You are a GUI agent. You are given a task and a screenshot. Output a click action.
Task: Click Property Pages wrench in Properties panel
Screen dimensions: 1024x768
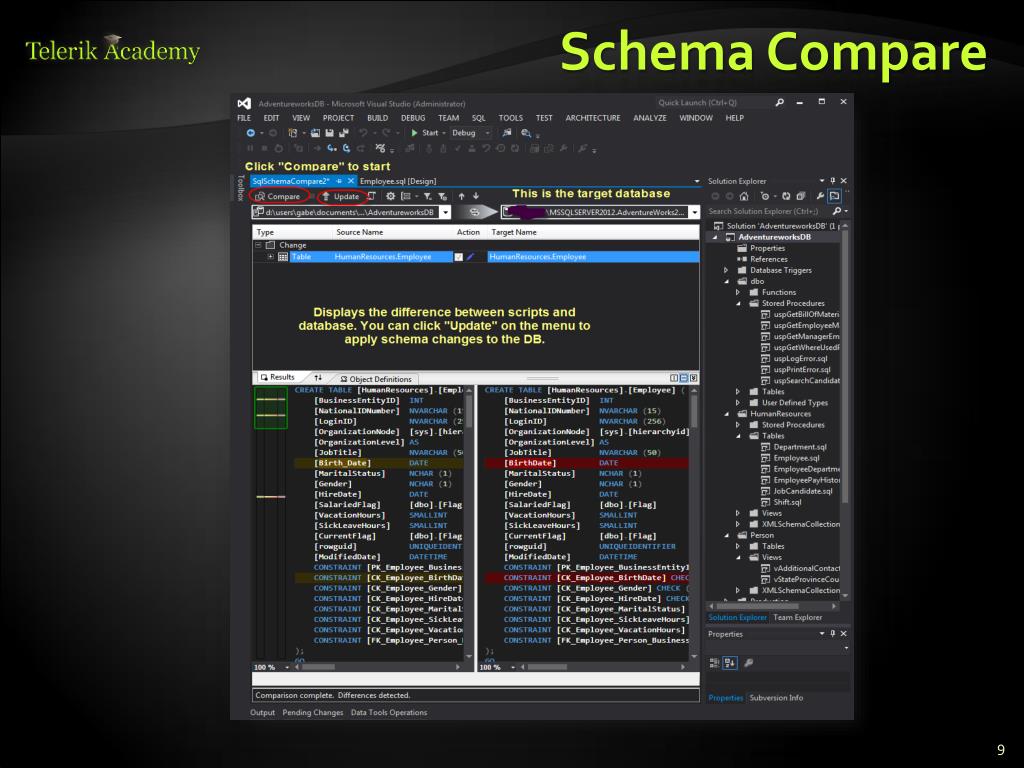pyautogui.click(x=748, y=663)
